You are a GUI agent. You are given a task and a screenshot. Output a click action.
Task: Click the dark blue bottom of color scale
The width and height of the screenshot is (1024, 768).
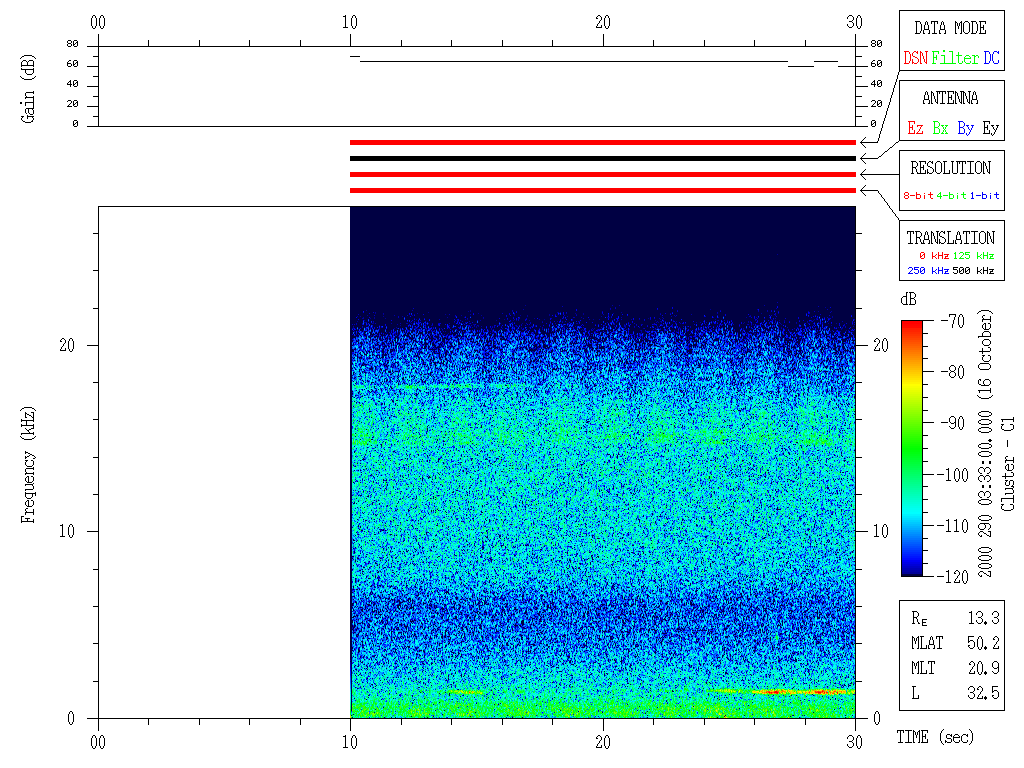click(x=912, y=570)
